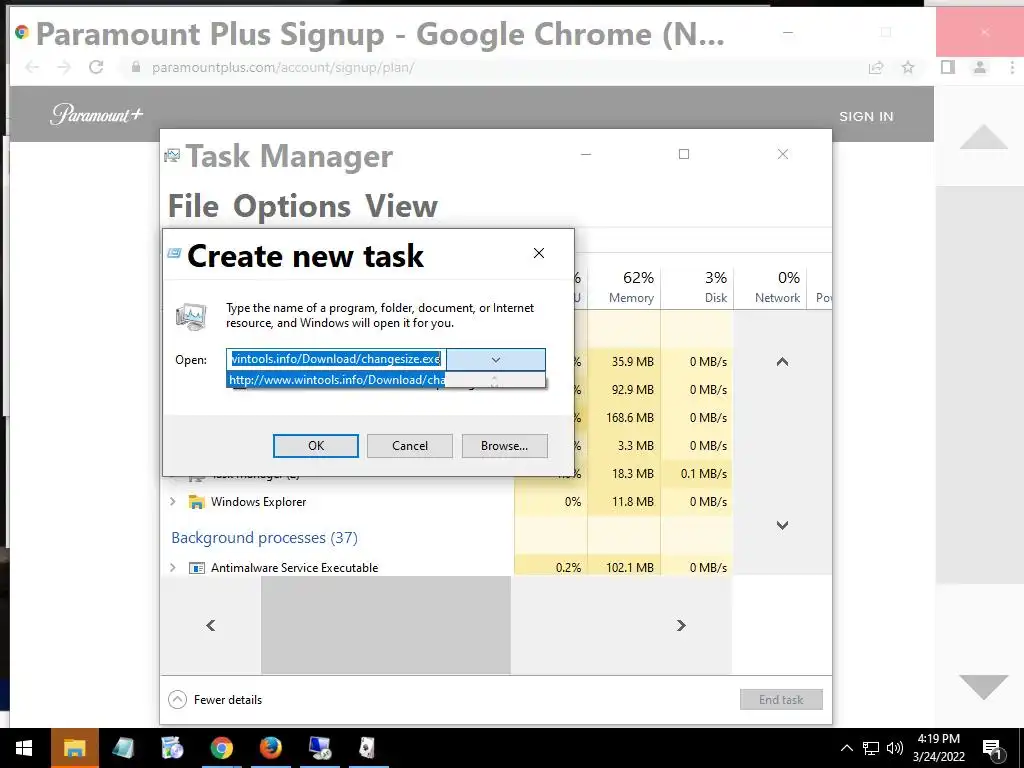
Task: Click the Task Manager horizontal scrollbar thumb
Action: [386, 626]
